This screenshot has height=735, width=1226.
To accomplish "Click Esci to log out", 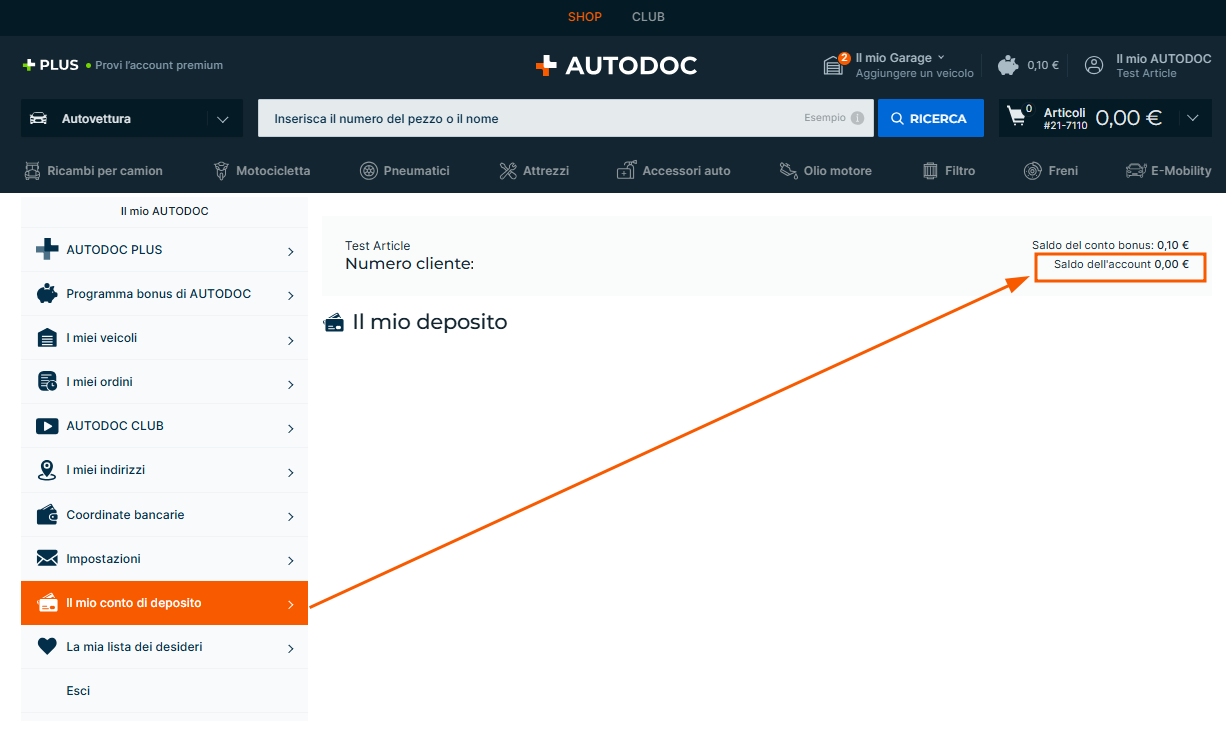I will 78,691.
